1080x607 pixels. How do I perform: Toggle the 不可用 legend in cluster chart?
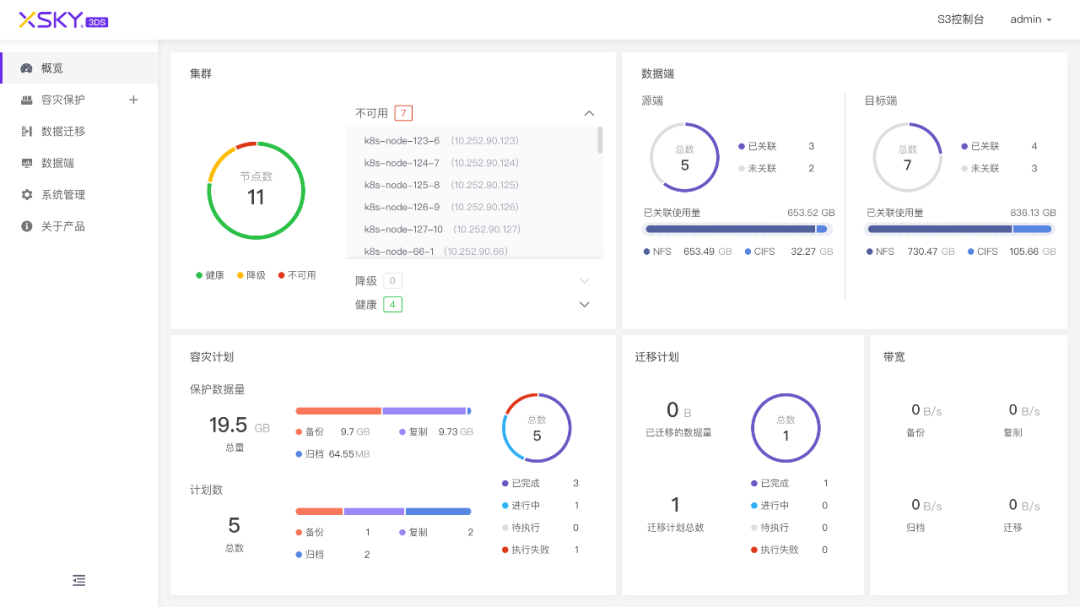[x=296, y=275]
